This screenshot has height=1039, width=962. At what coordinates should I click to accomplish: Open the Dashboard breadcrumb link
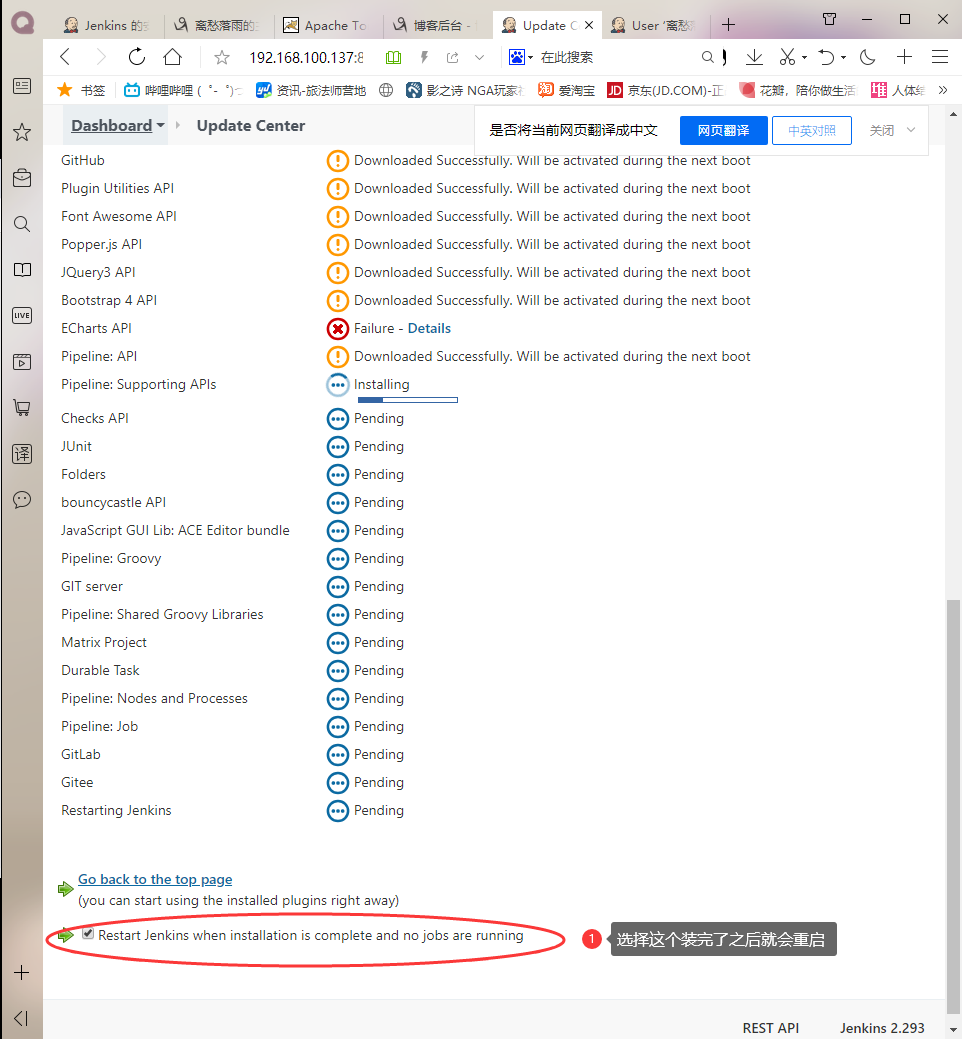(111, 125)
